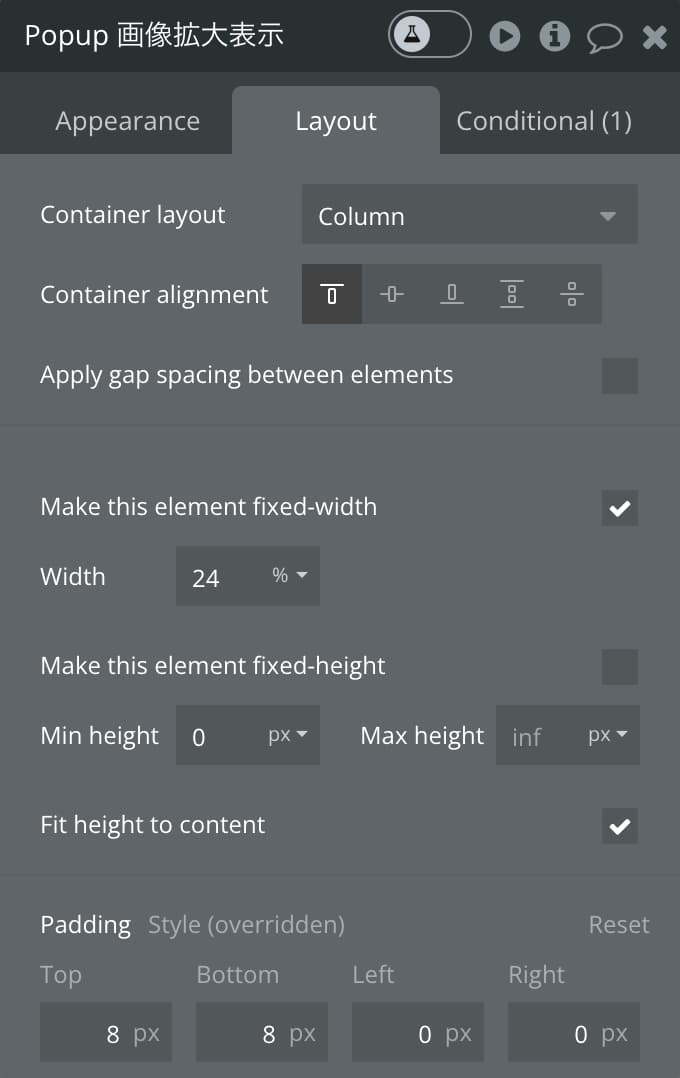Click the padding Reset link
Image resolution: width=680 pixels, height=1078 pixels.
[619, 925]
